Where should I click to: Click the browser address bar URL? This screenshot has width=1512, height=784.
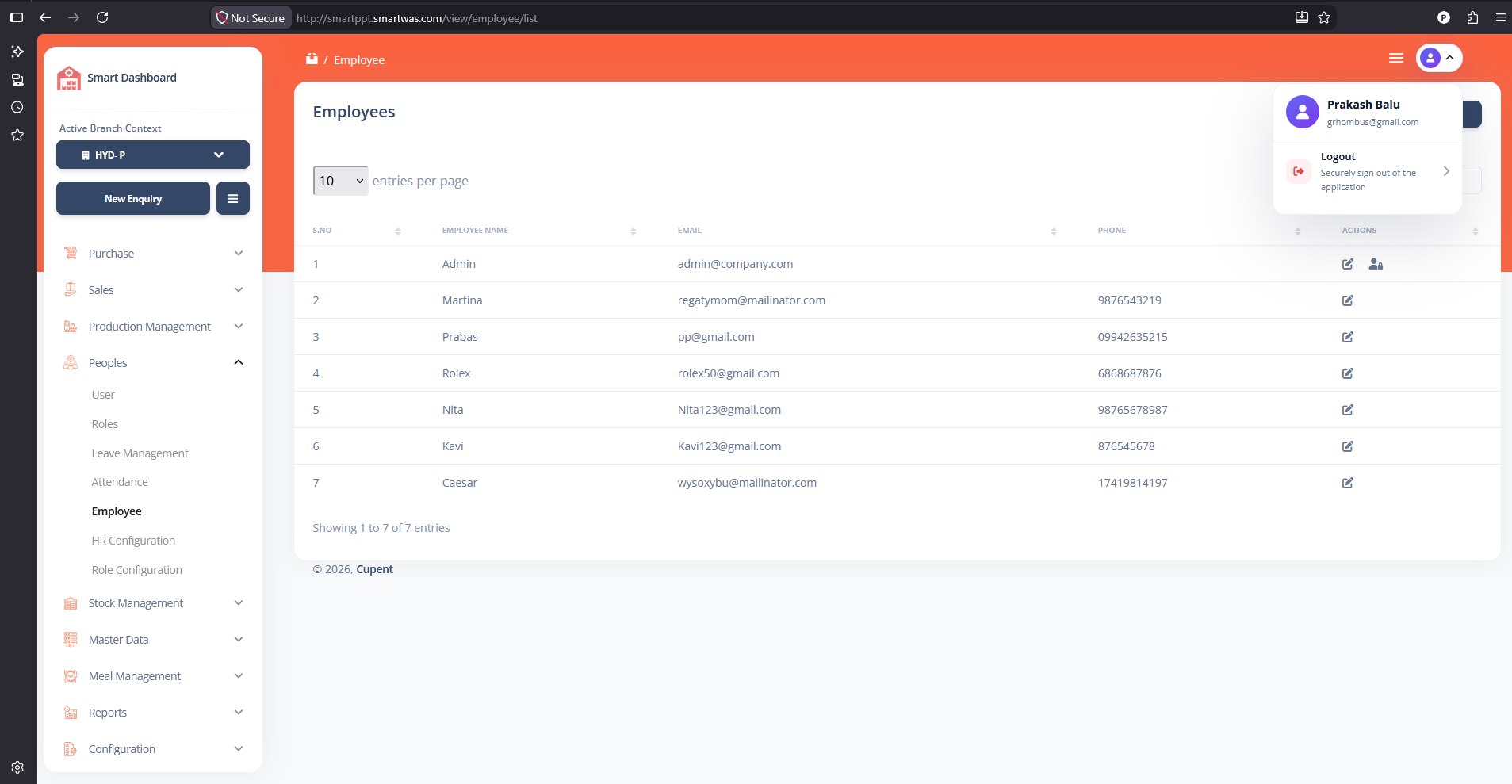click(417, 17)
